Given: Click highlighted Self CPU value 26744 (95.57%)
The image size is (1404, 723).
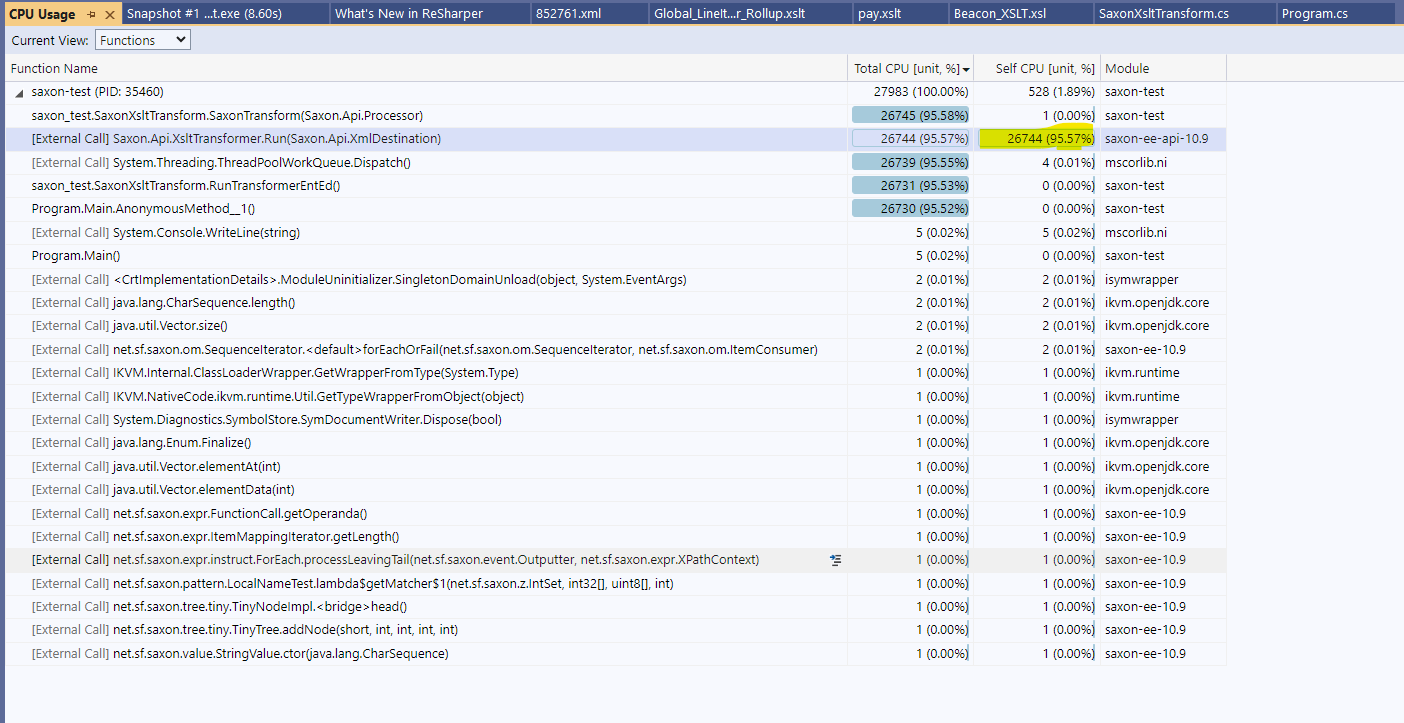Looking at the screenshot, I should click(1037, 139).
